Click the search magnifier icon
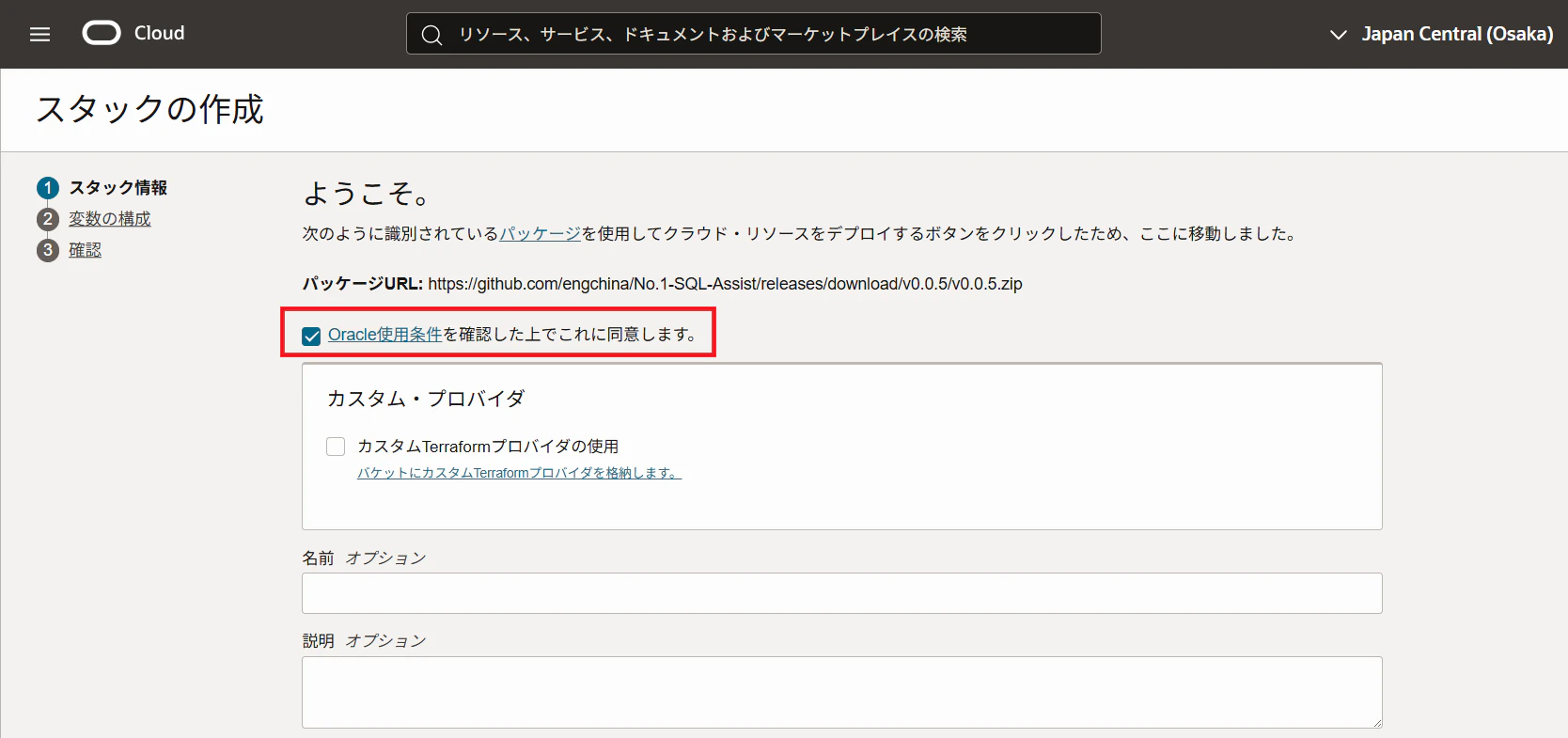 (x=431, y=35)
